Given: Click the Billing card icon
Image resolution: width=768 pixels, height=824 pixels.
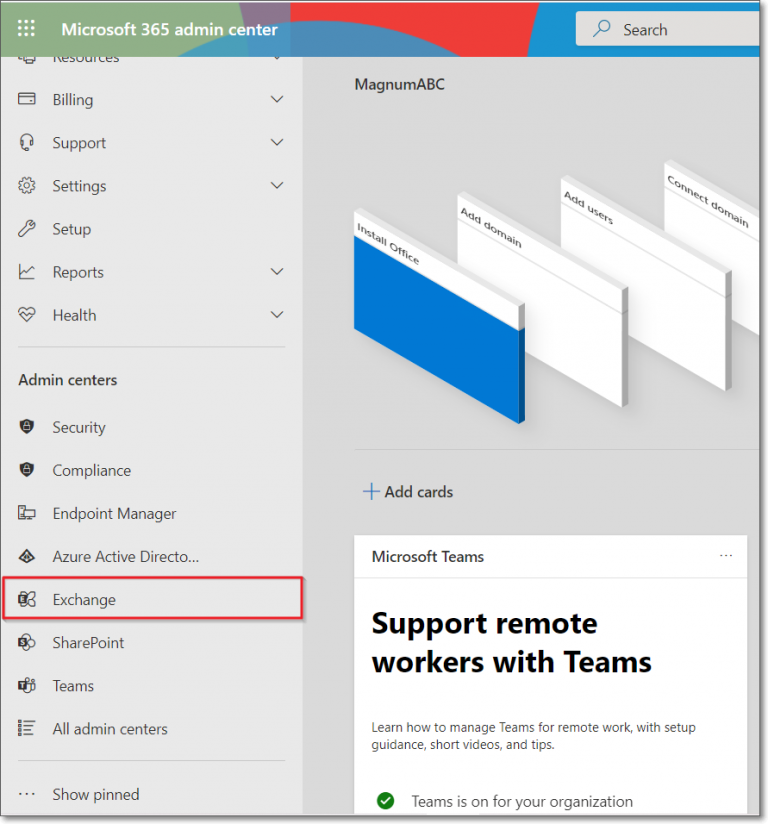Looking at the screenshot, I should [27, 99].
